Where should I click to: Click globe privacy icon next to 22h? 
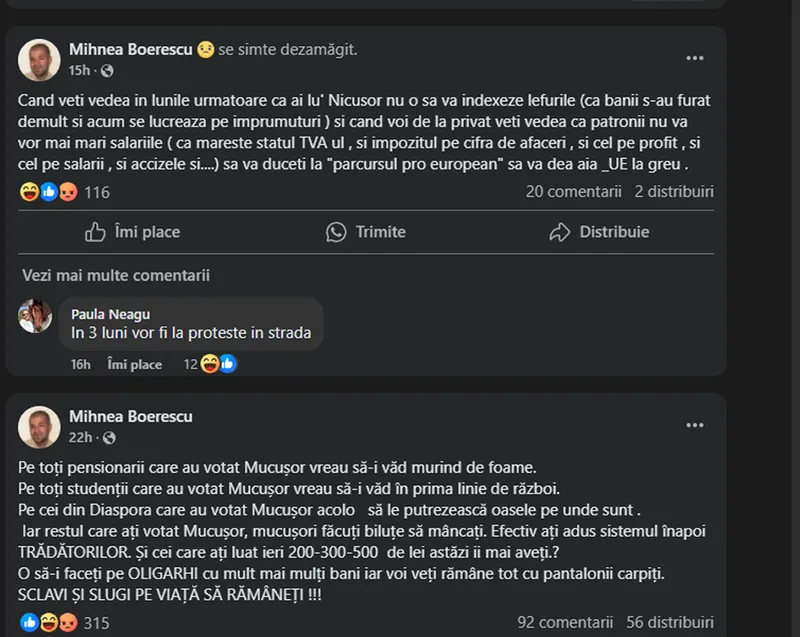tap(107, 438)
